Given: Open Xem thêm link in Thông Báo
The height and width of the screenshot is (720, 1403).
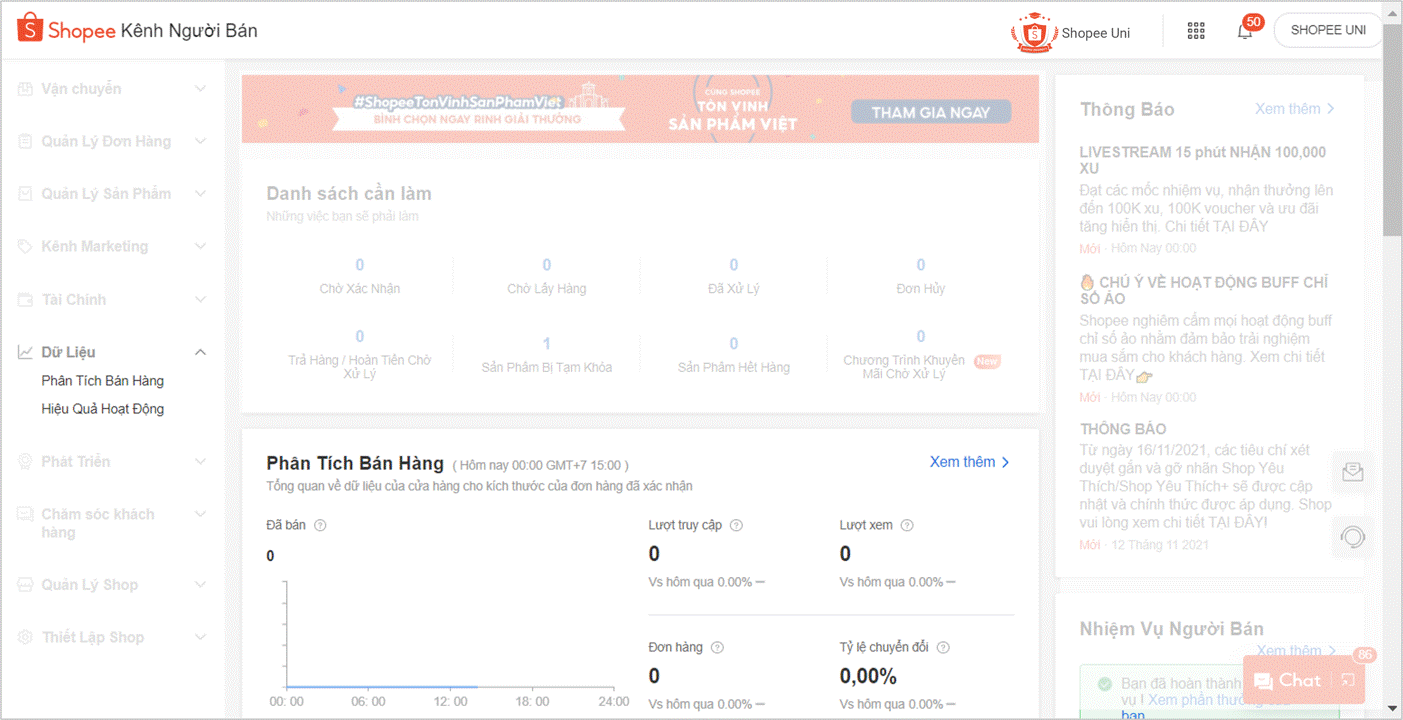Looking at the screenshot, I should (1294, 109).
